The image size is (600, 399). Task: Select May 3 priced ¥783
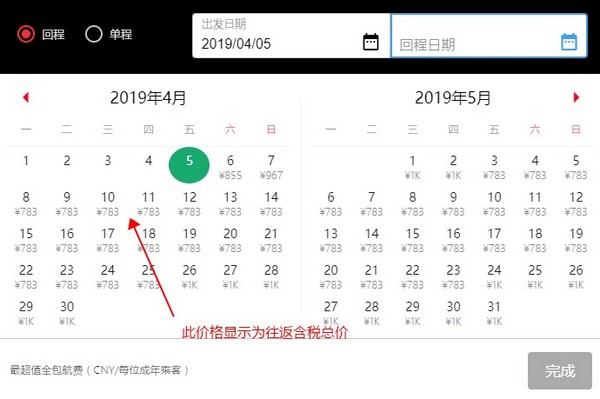494,167
